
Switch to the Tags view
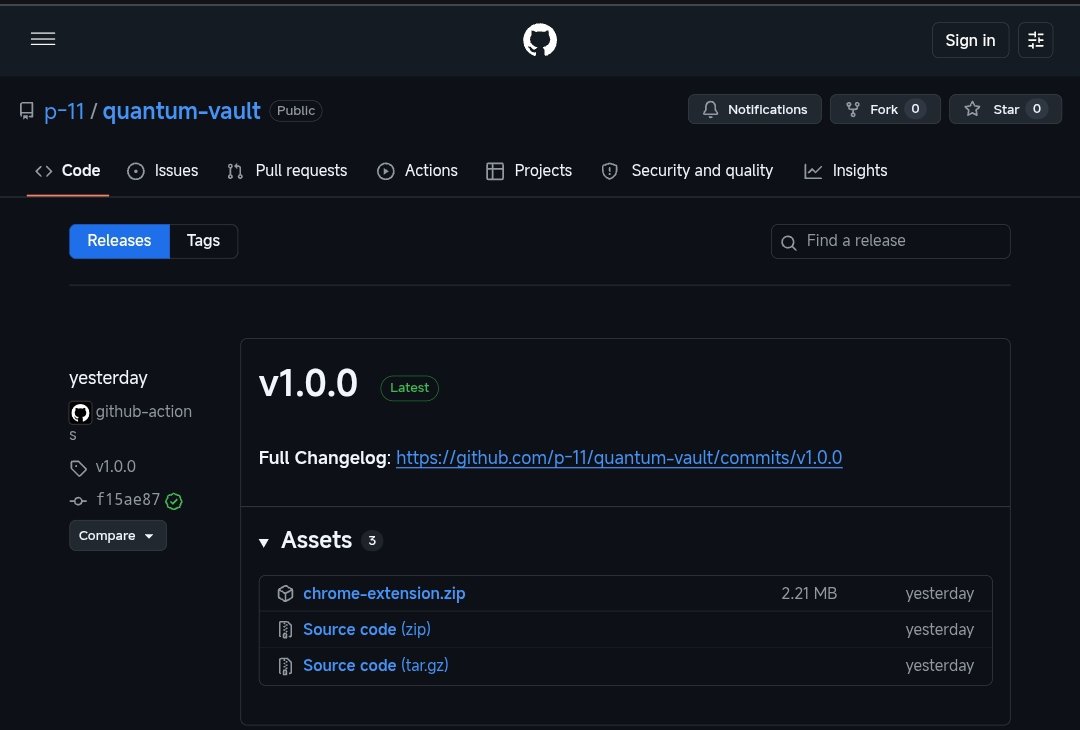click(203, 241)
